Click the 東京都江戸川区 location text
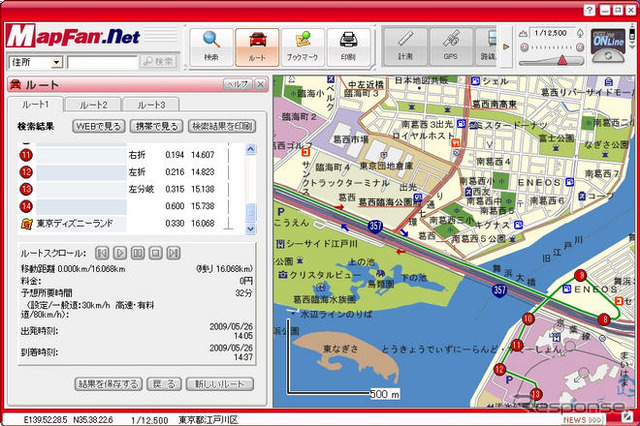This screenshot has height=426, width=640. click(x=208, y=420)
